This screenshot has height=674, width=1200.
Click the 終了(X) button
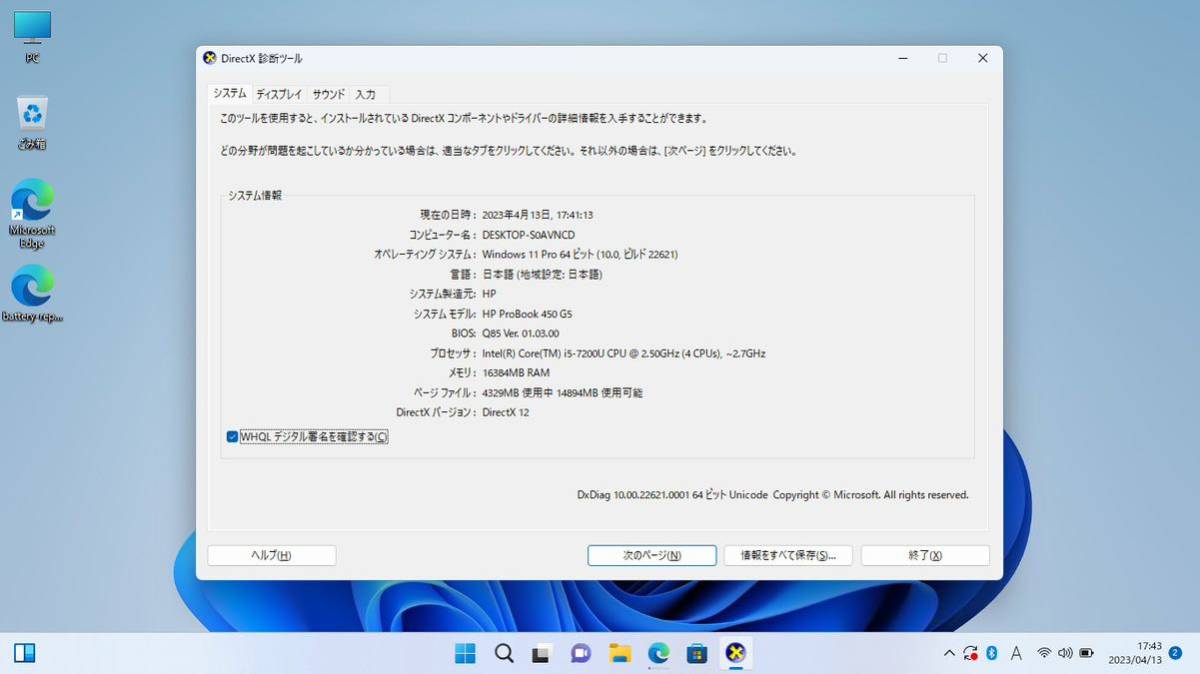925,555
